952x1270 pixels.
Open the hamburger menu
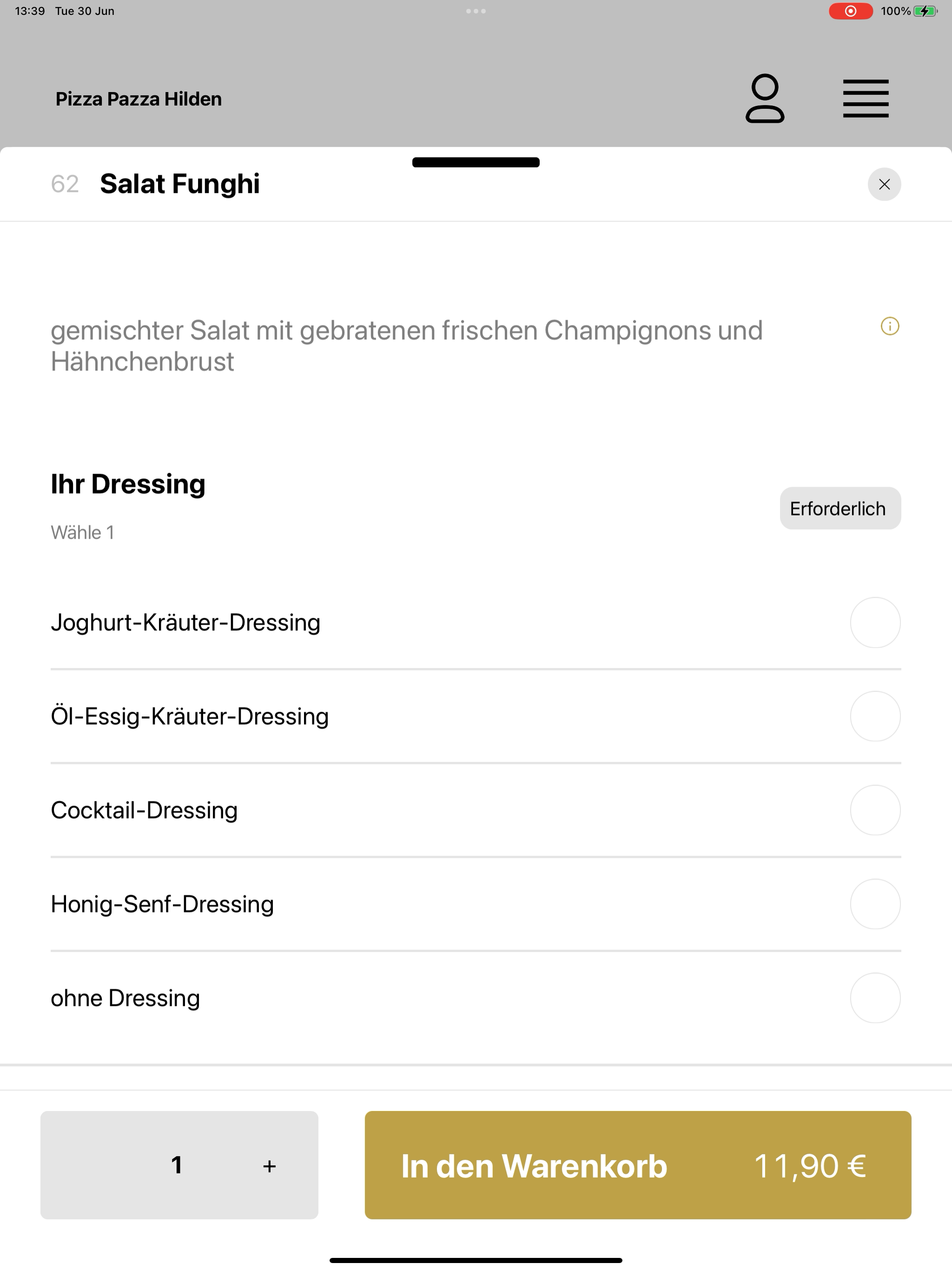point(865,99)
